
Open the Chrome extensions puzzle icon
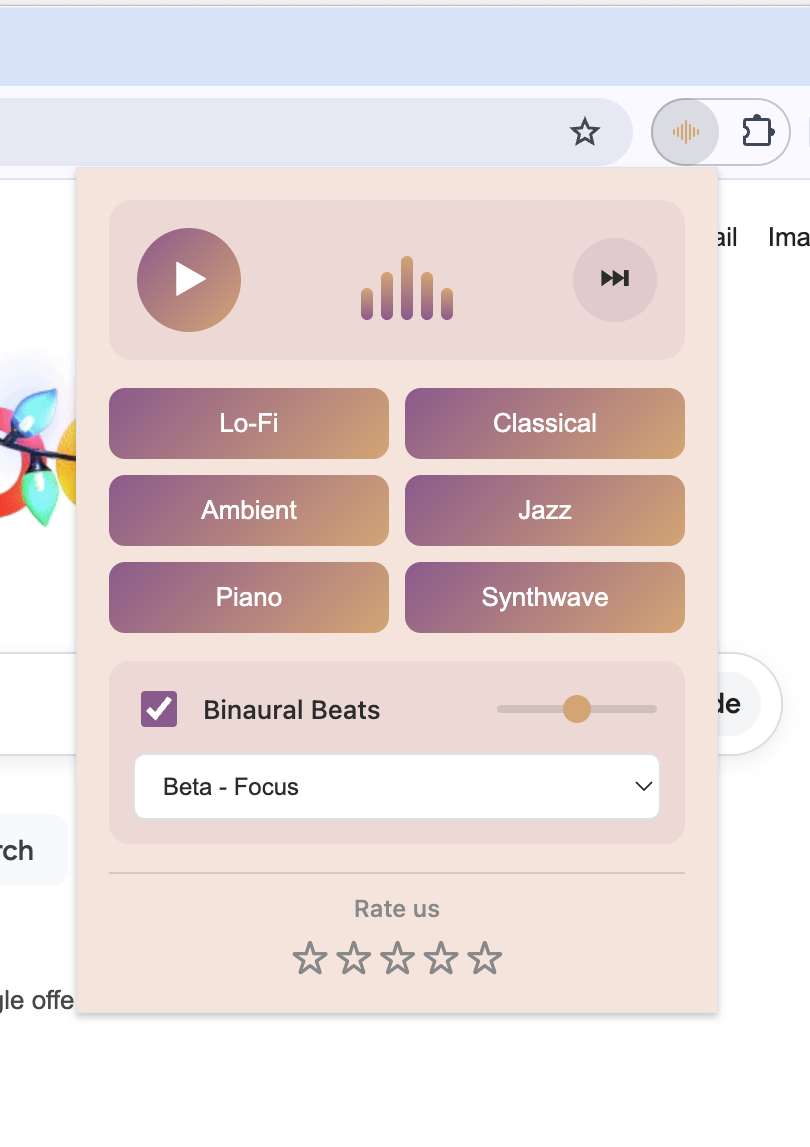[x=756, y=131]
